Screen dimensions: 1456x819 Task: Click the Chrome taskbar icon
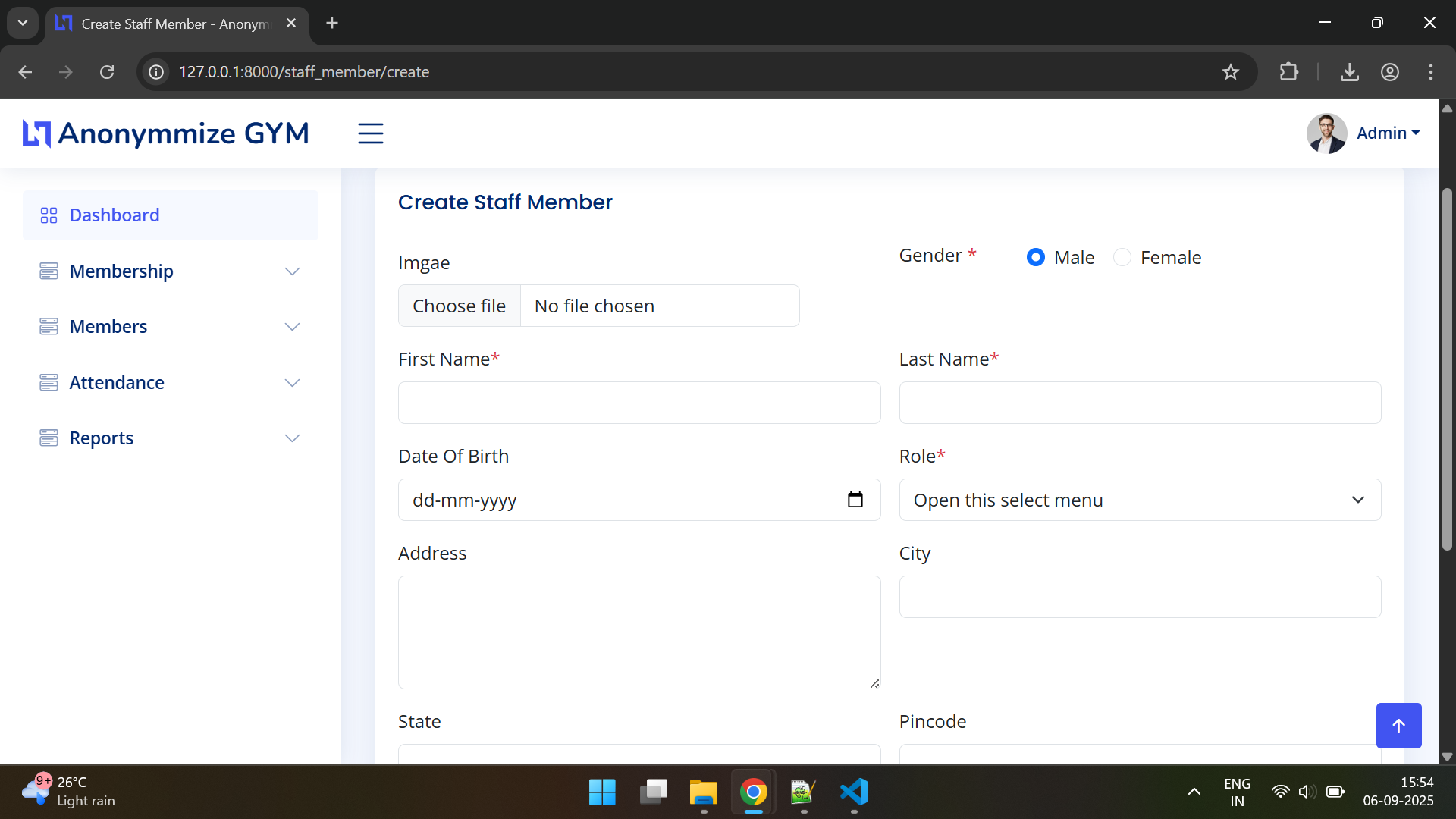pyautogui.click(x=753, y=792)
